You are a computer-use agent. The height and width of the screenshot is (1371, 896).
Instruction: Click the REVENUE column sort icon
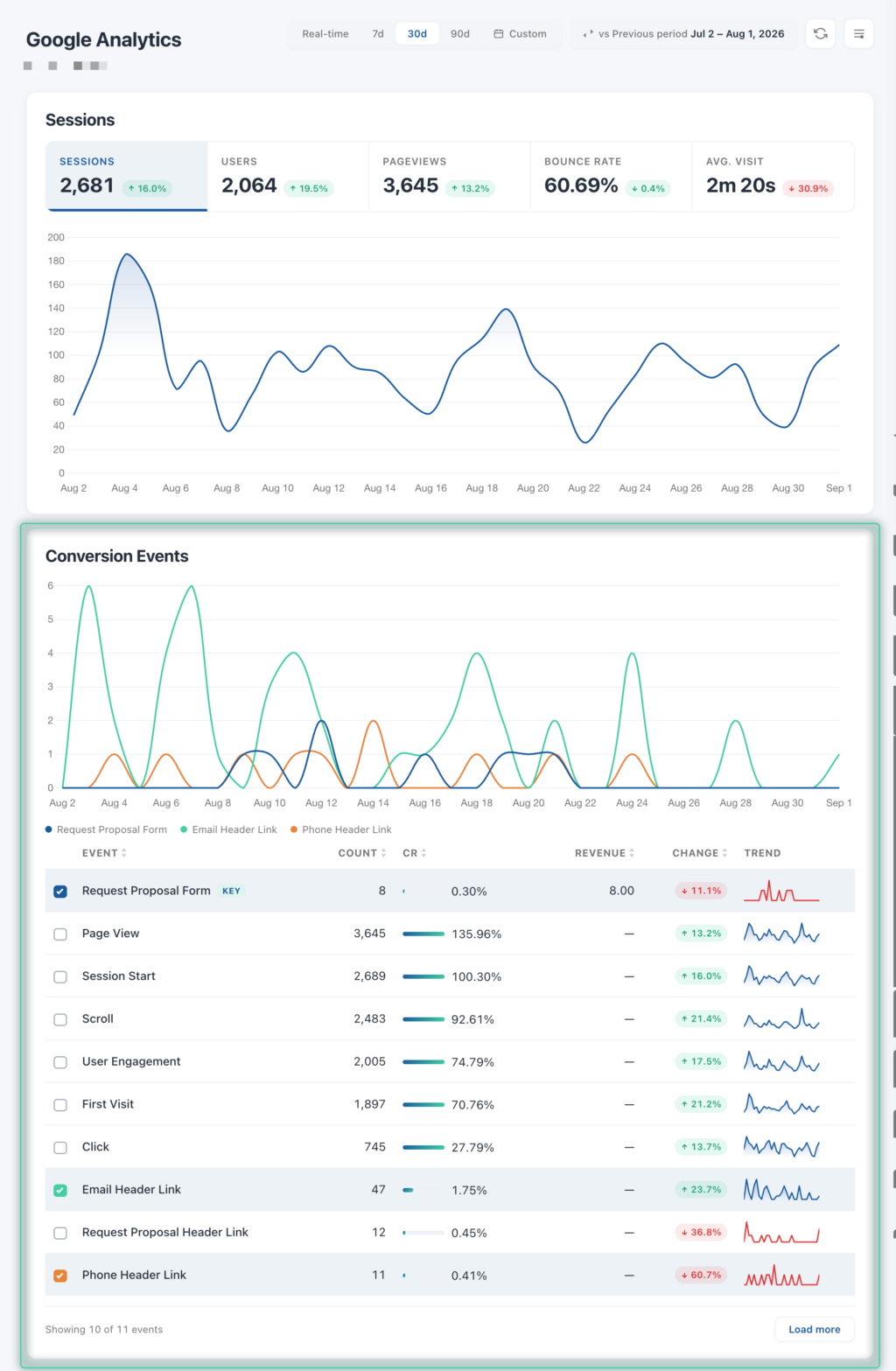click(632, 853)
